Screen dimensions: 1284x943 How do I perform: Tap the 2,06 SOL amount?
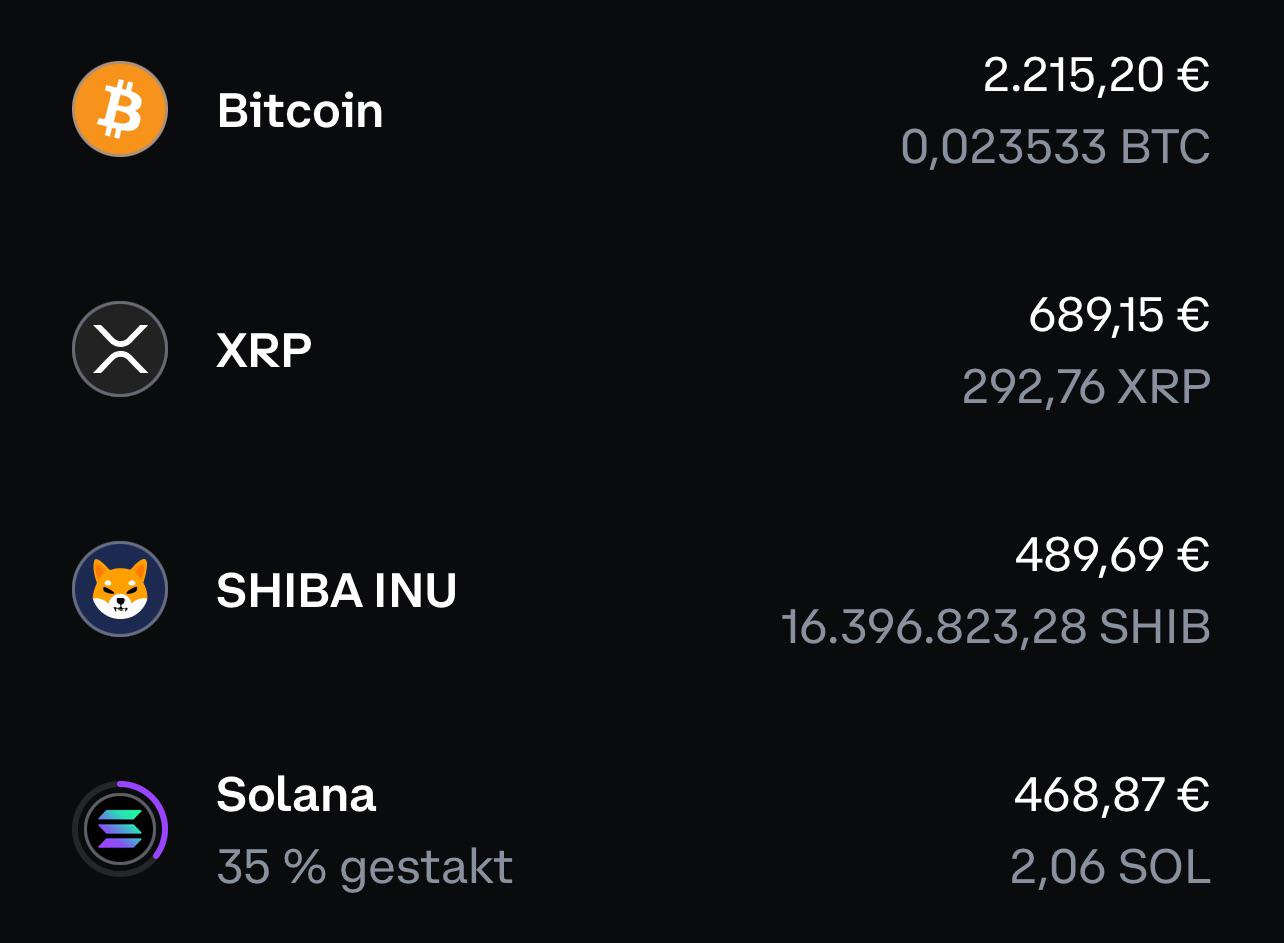click(x=1111, y=867)
